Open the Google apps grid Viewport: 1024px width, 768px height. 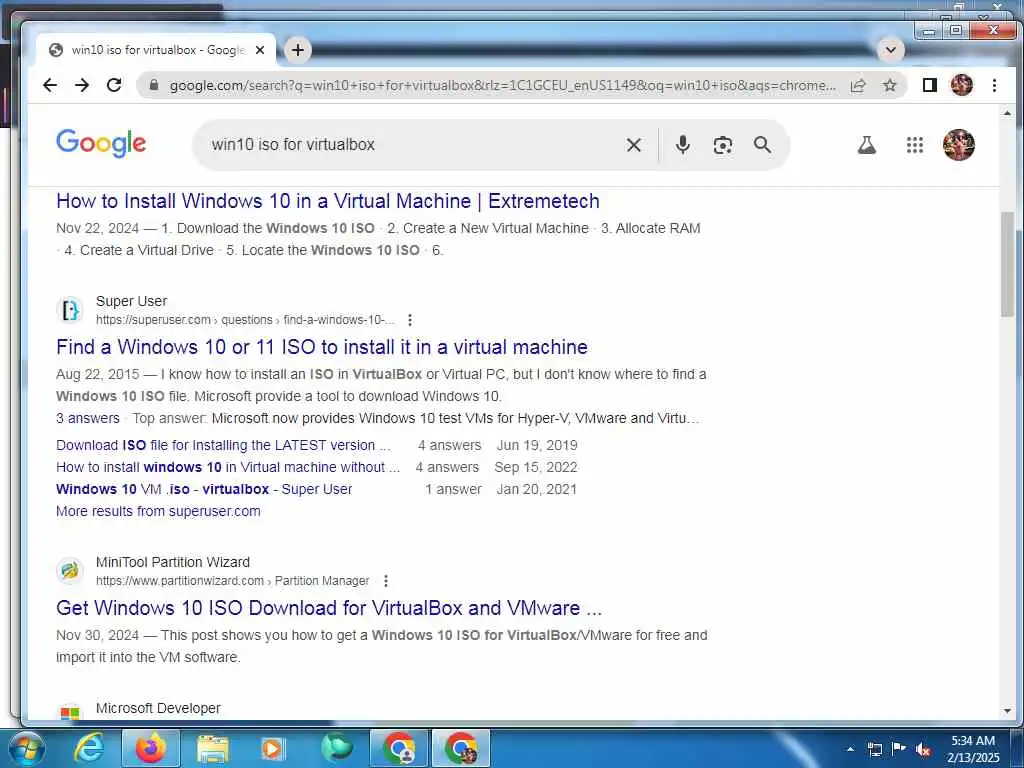pyautogui.click(x=914, y=145)
